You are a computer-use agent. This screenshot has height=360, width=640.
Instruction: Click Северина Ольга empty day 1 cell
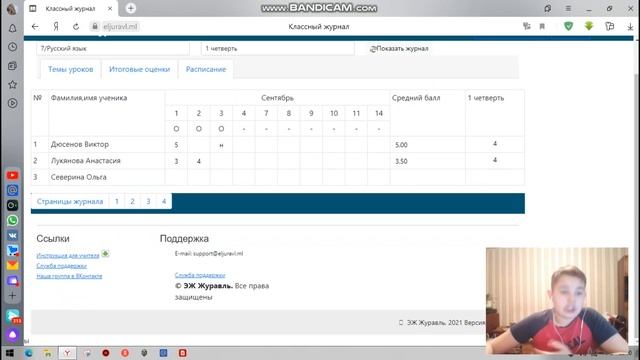tap(176, 177)
